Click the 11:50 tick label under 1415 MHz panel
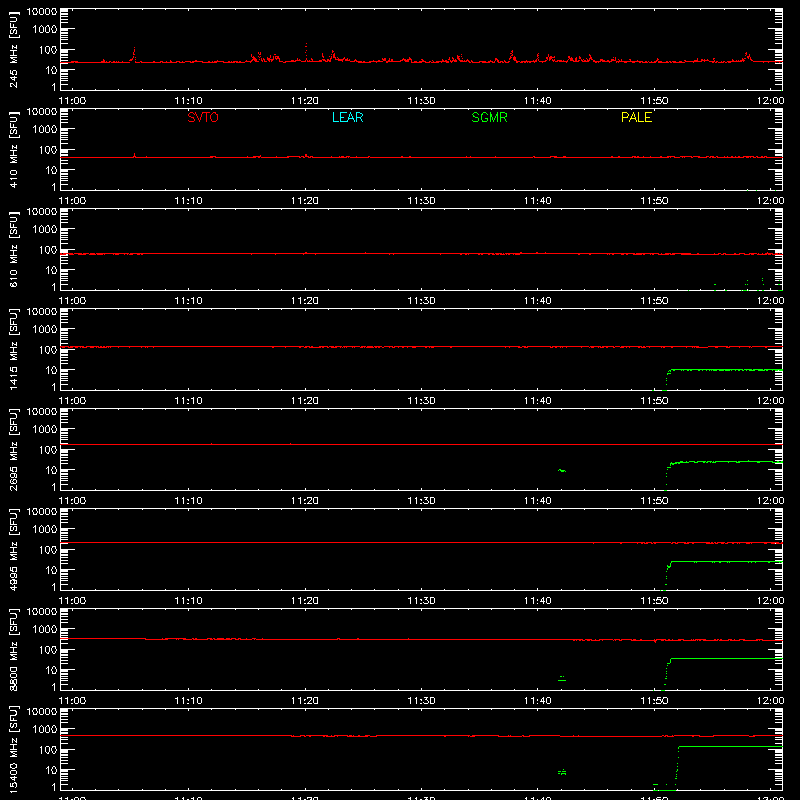800x800 pixels. click(x=654, y=401)
